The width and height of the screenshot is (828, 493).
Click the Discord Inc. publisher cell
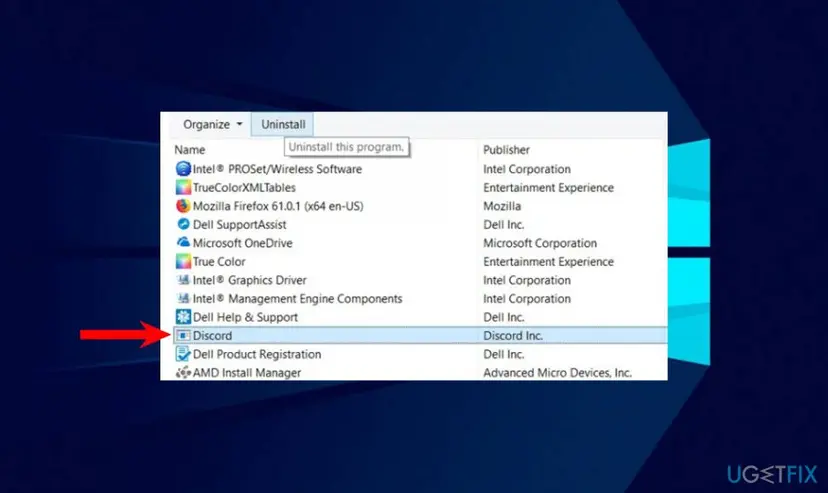[513, 335]
